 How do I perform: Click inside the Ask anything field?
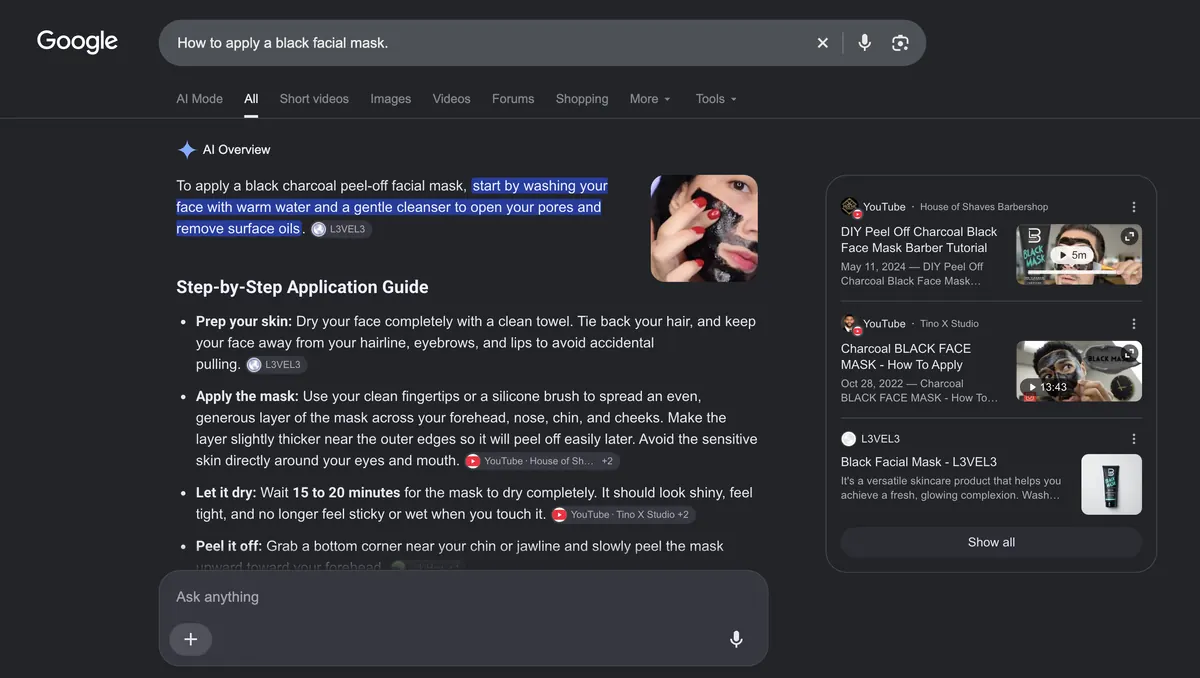point(463,597)
